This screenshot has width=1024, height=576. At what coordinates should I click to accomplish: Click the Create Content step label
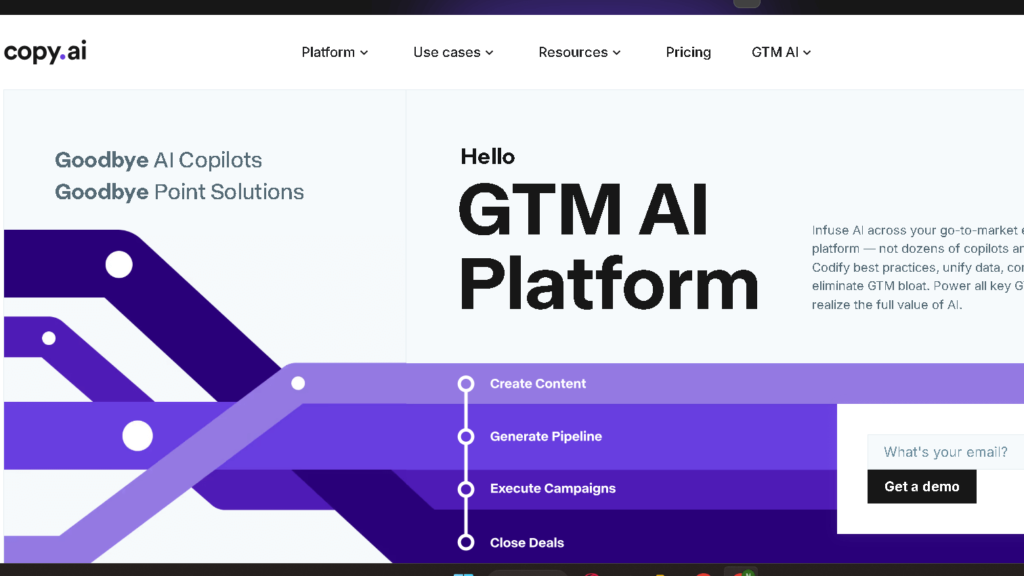click(537, 383)
